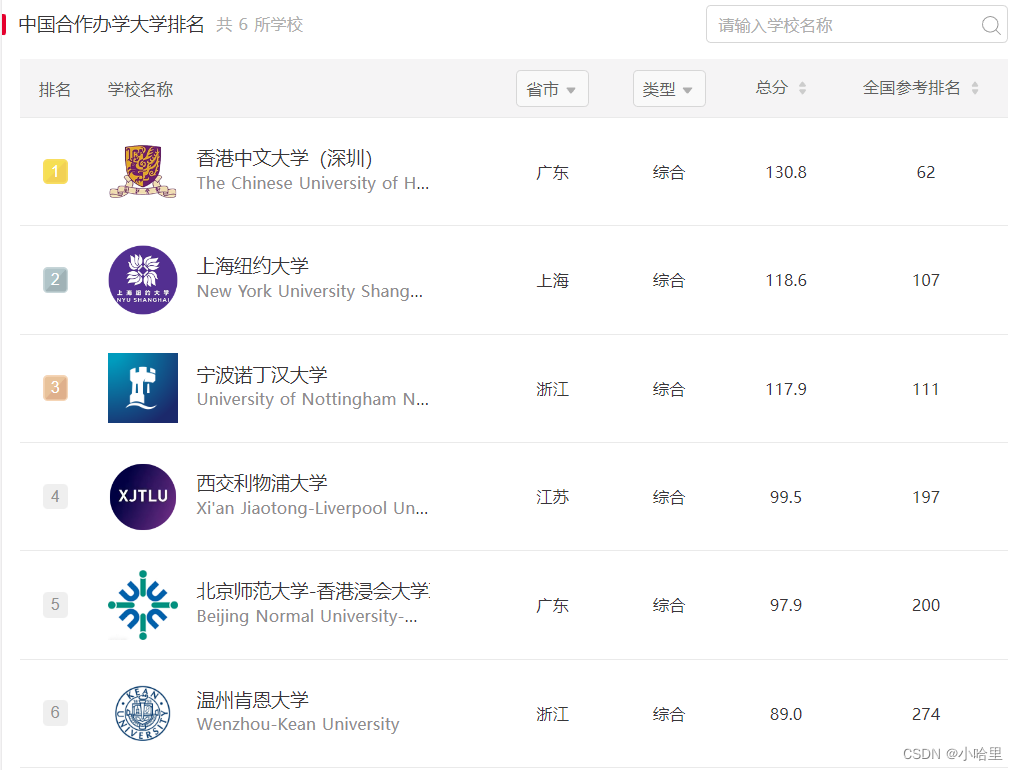
Task: Click English name 'Wenzhou-Kean University'
Action: 298,724
